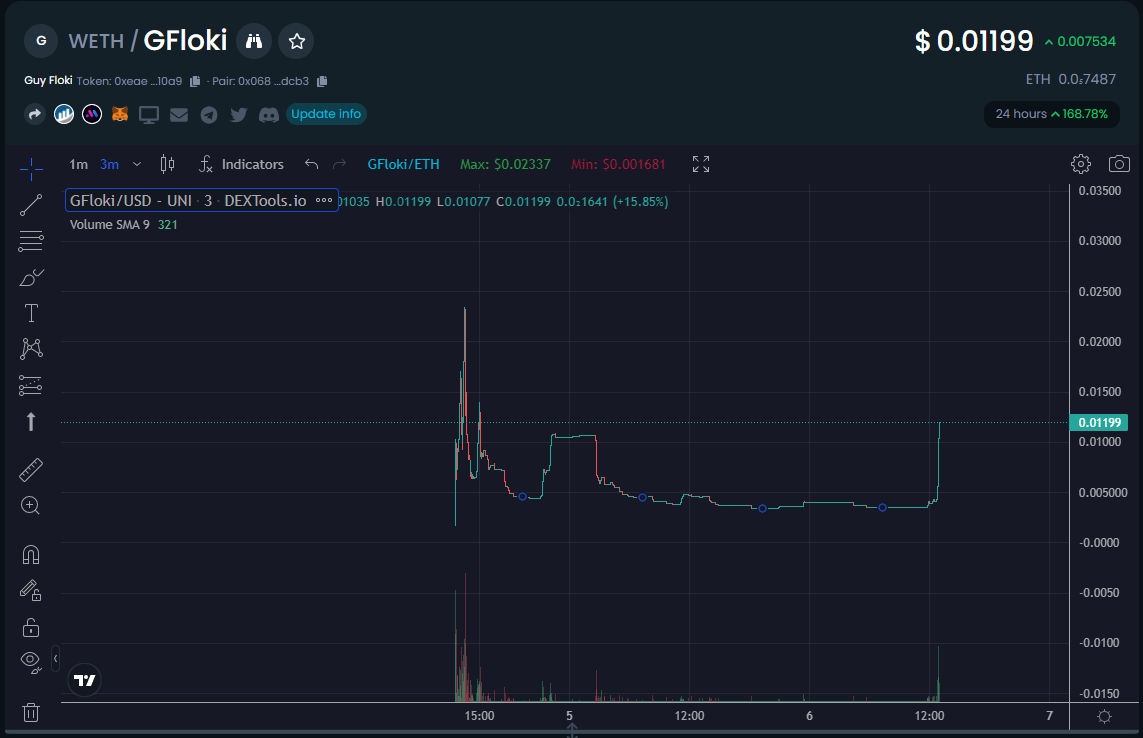Select the GFloki/USD chart legend title
This screenshot has width=1143, height=738.
(188, 201)
